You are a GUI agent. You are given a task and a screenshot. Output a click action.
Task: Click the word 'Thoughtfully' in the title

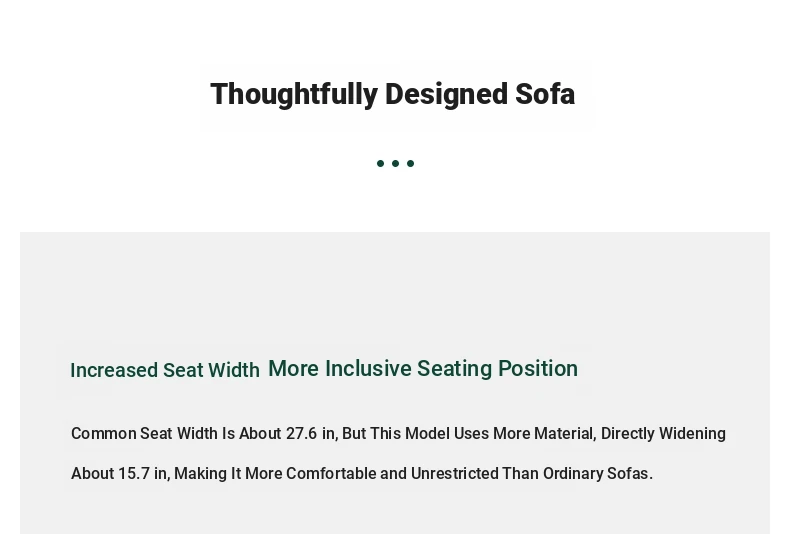pyautogui.click(x=294, y=94)
